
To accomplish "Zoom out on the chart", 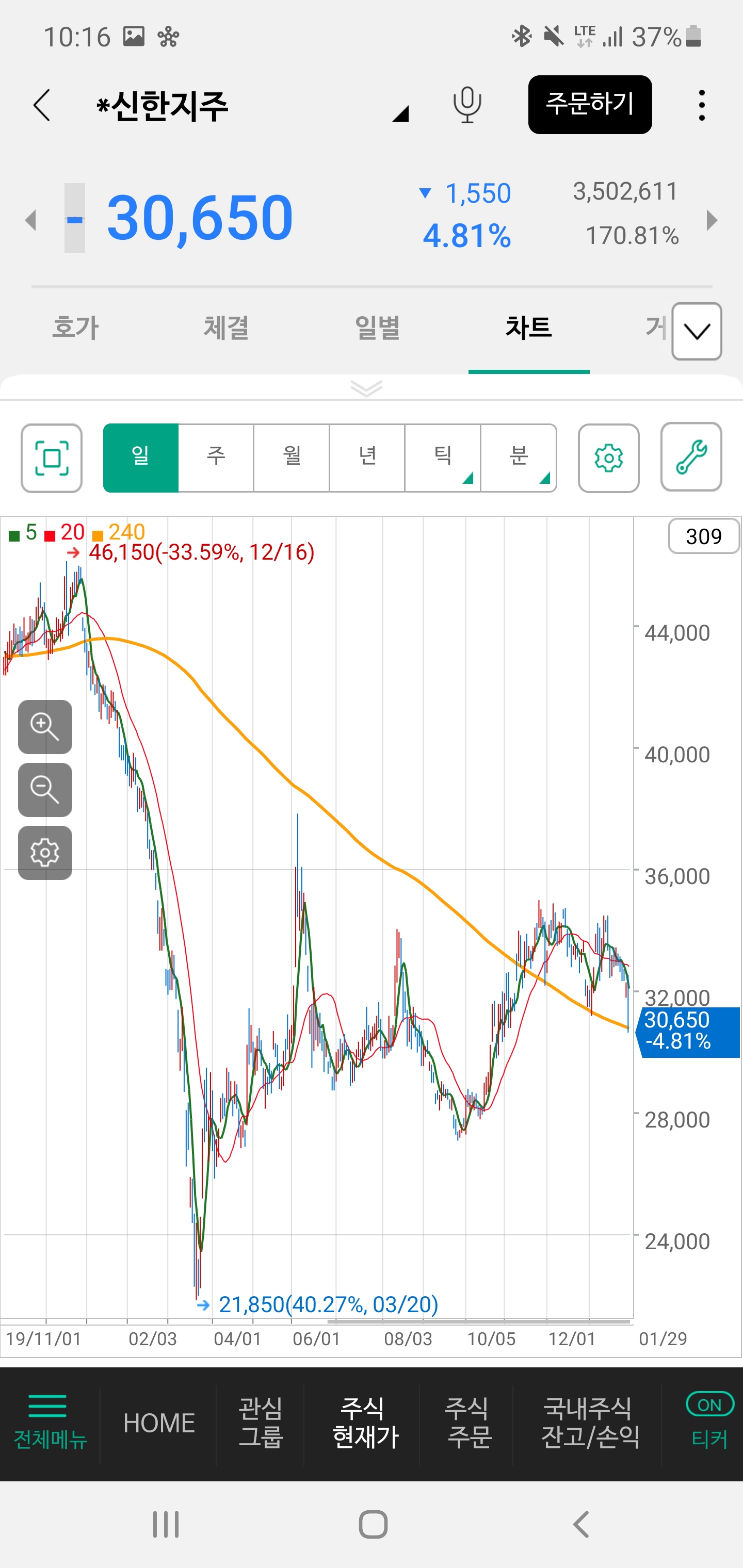I will coord(45,790).
